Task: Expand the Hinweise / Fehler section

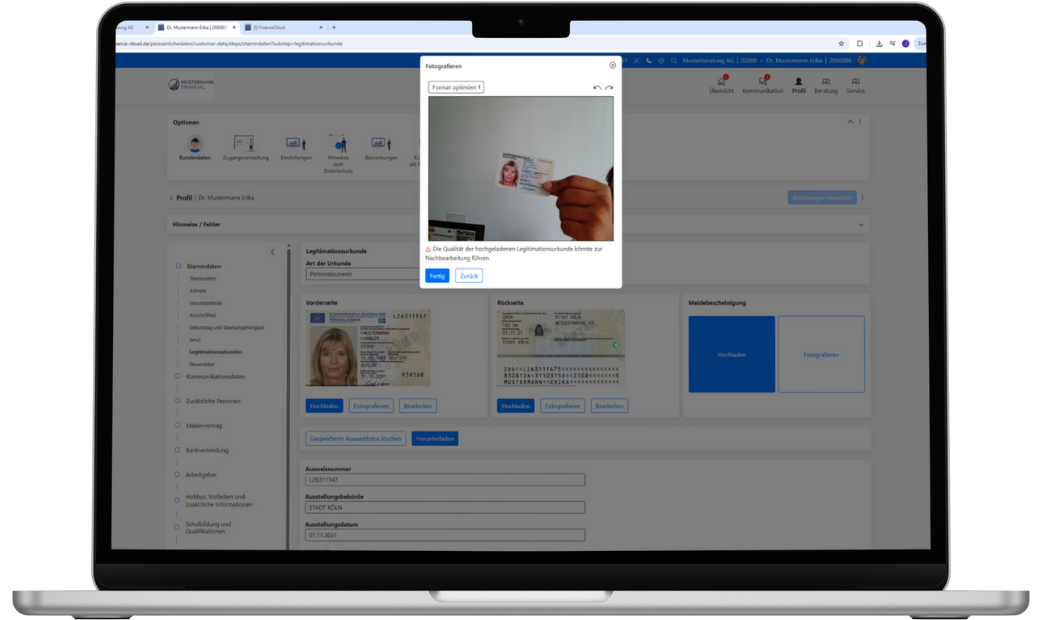Action: point(861,225)
